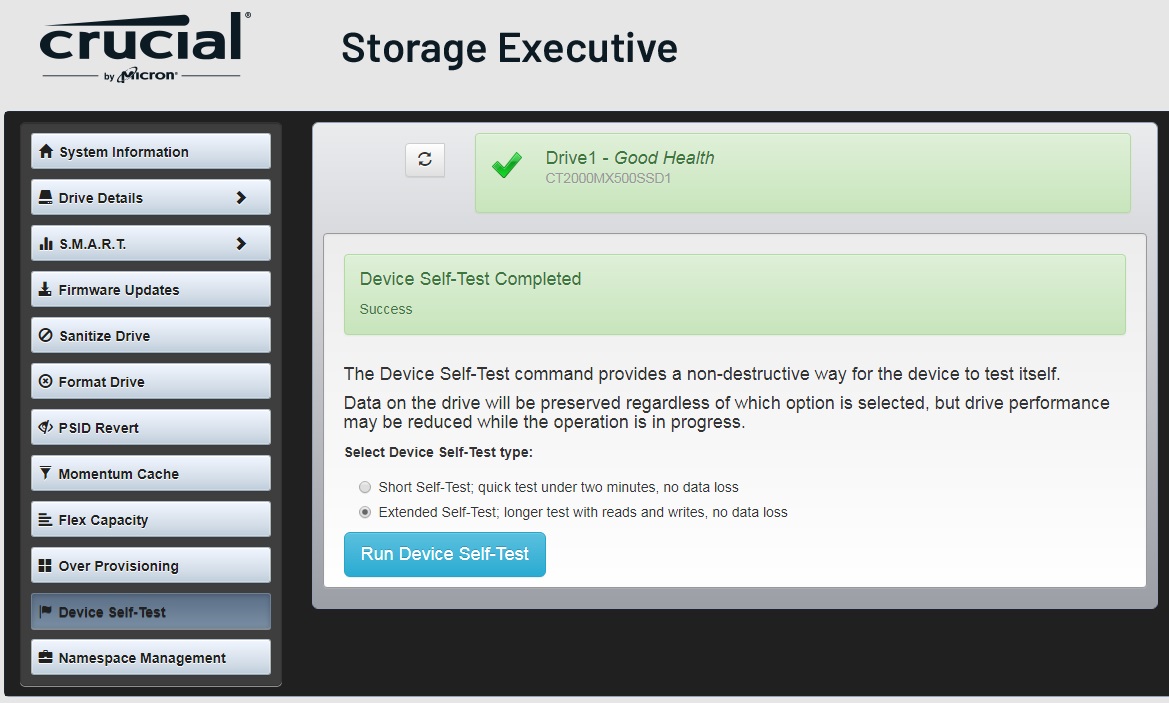Click the Run Device Self-Test button
Screen dimensions: 1169x703
pos(444,554)
